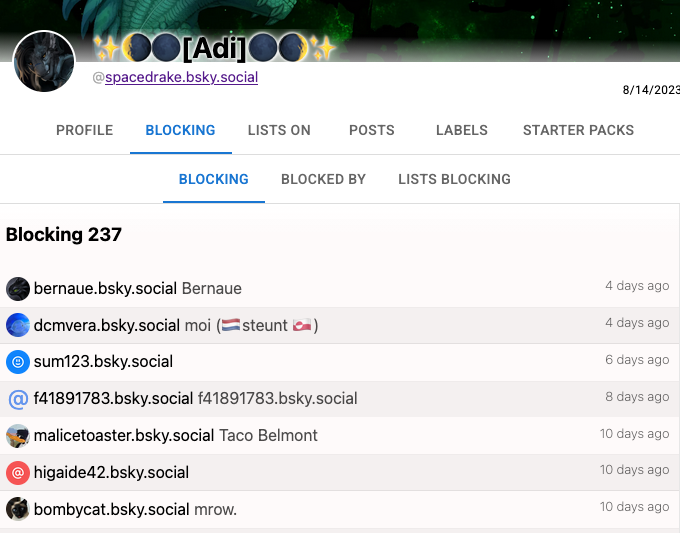Click the display name Taco Belmont

point(268,435)
